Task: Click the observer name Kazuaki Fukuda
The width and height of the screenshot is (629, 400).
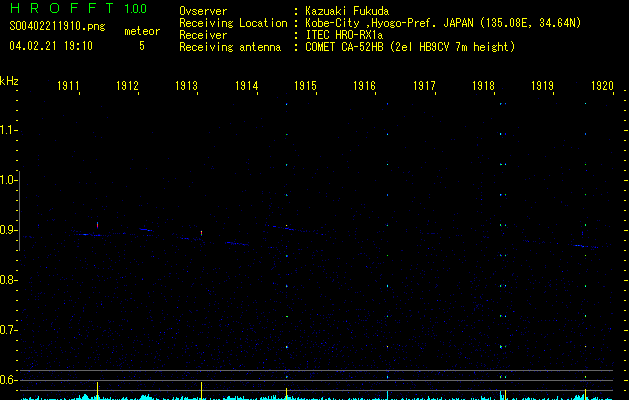Action: pyautogui.click(x=348, y=12)
